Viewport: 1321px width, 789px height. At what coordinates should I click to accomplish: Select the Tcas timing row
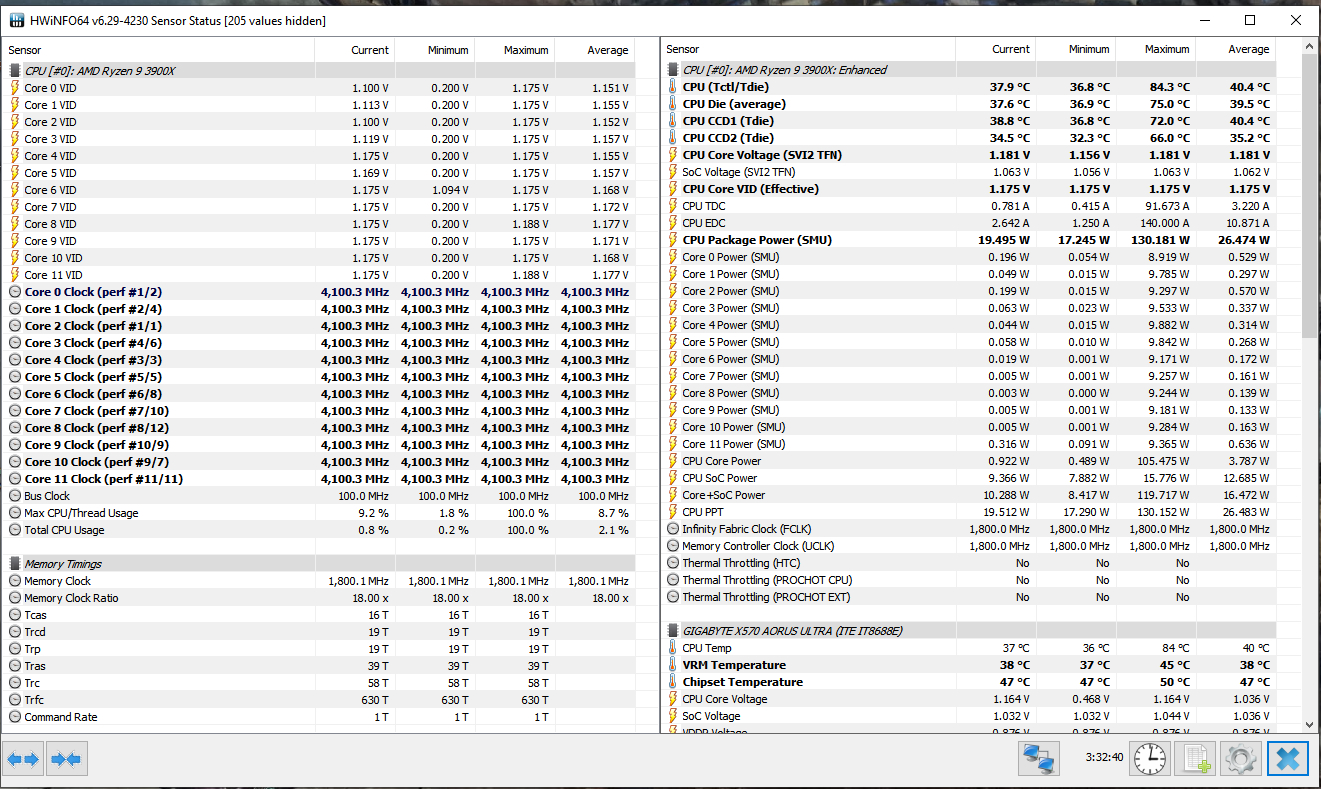(x=319, y=615)
